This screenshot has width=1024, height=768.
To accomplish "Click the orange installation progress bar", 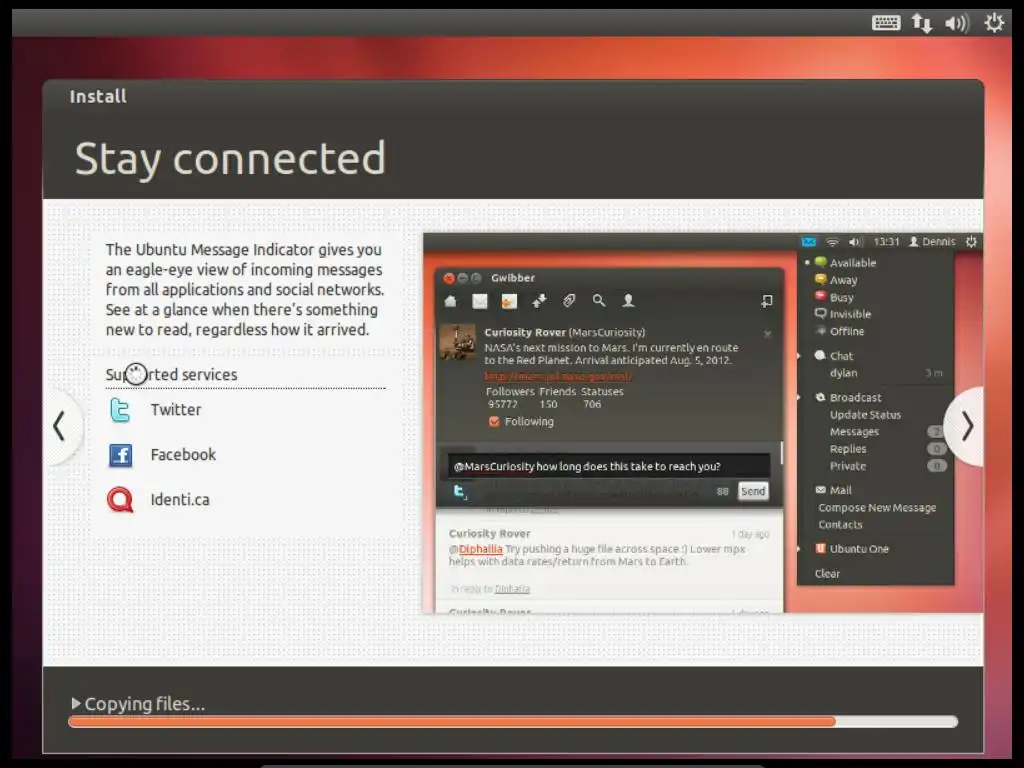I will click(513, 722).
